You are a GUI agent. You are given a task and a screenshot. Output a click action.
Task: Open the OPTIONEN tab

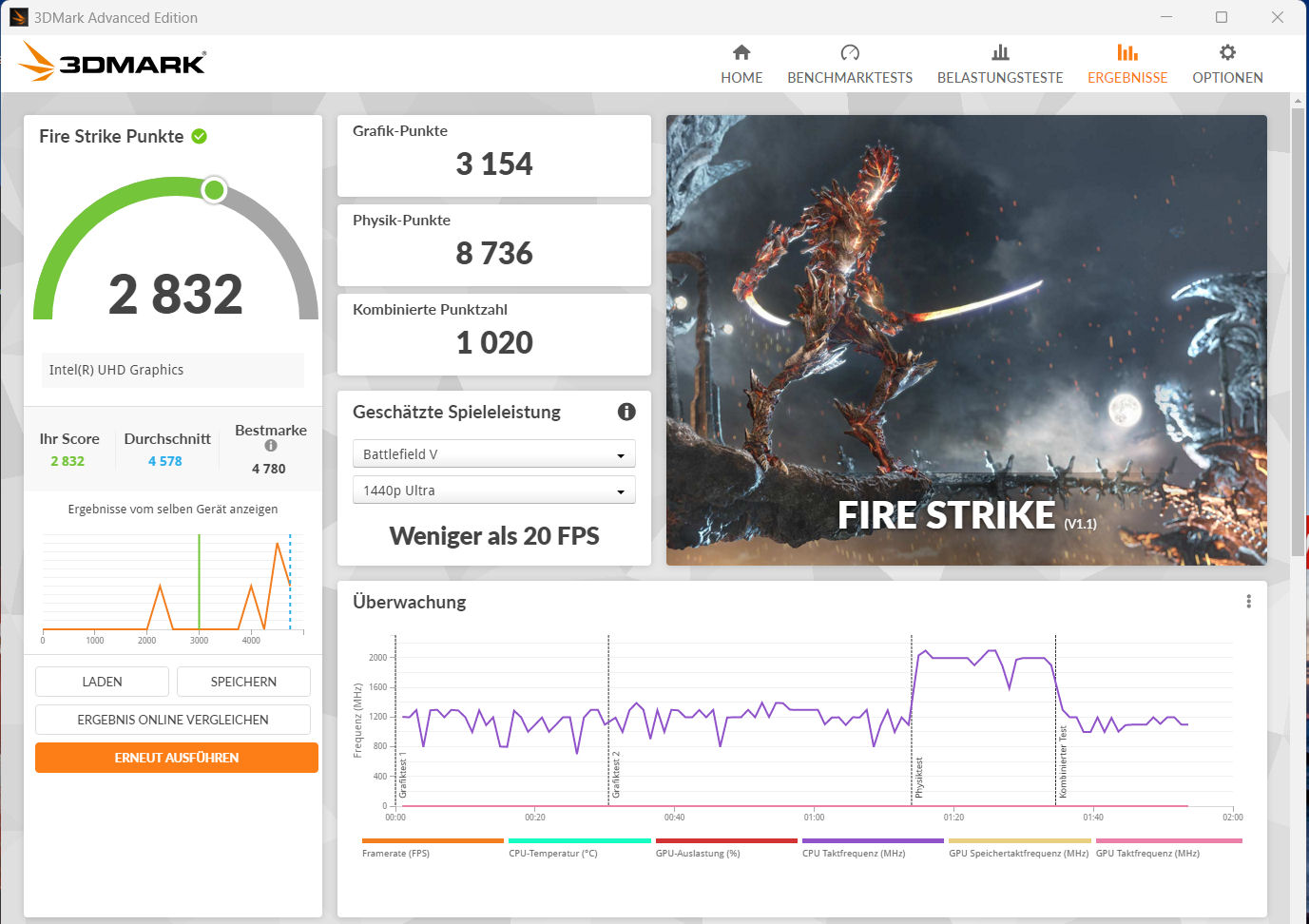(x=1227, y=65)
